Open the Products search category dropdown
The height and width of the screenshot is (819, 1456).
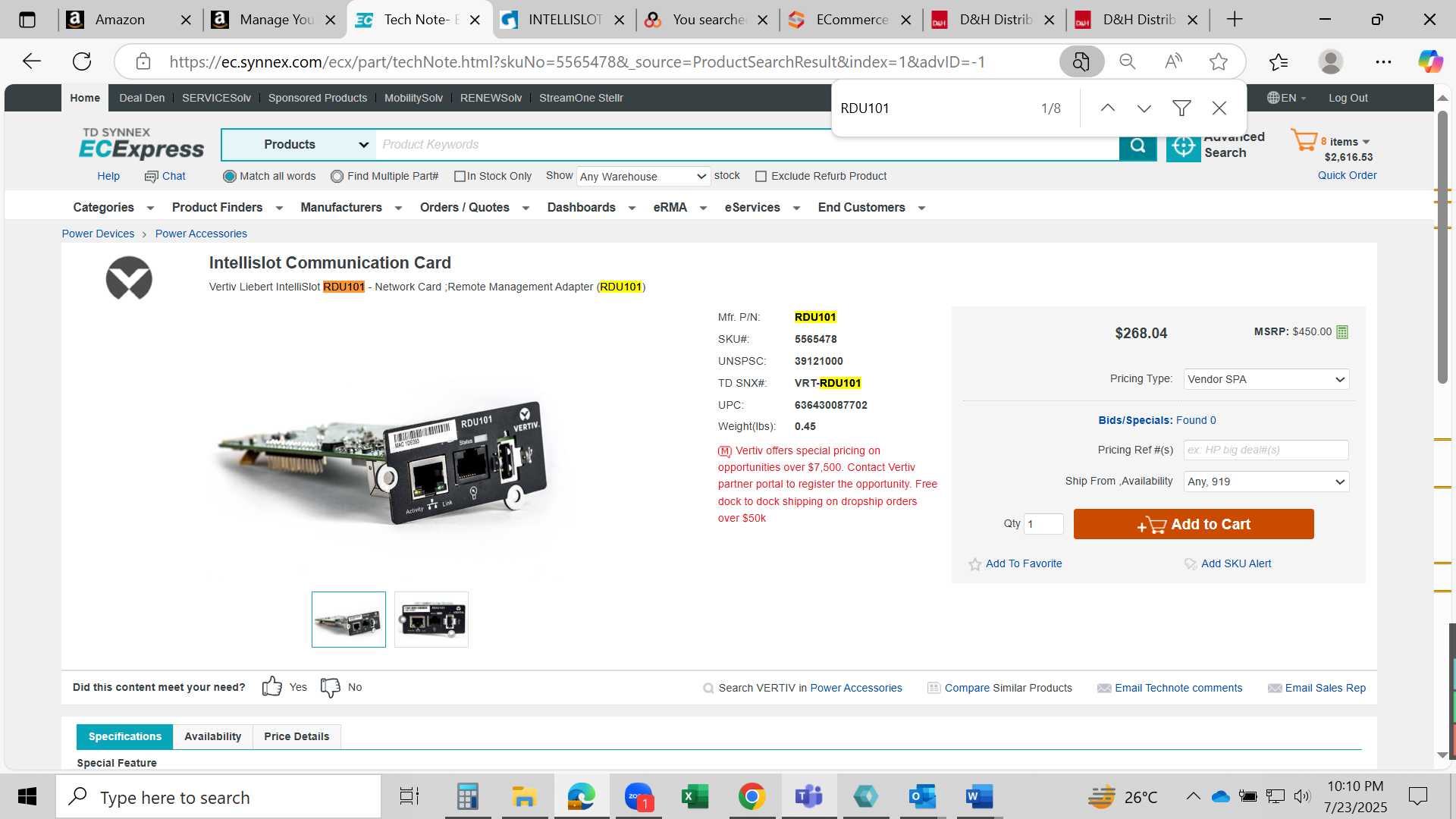(x=299, y=145)
